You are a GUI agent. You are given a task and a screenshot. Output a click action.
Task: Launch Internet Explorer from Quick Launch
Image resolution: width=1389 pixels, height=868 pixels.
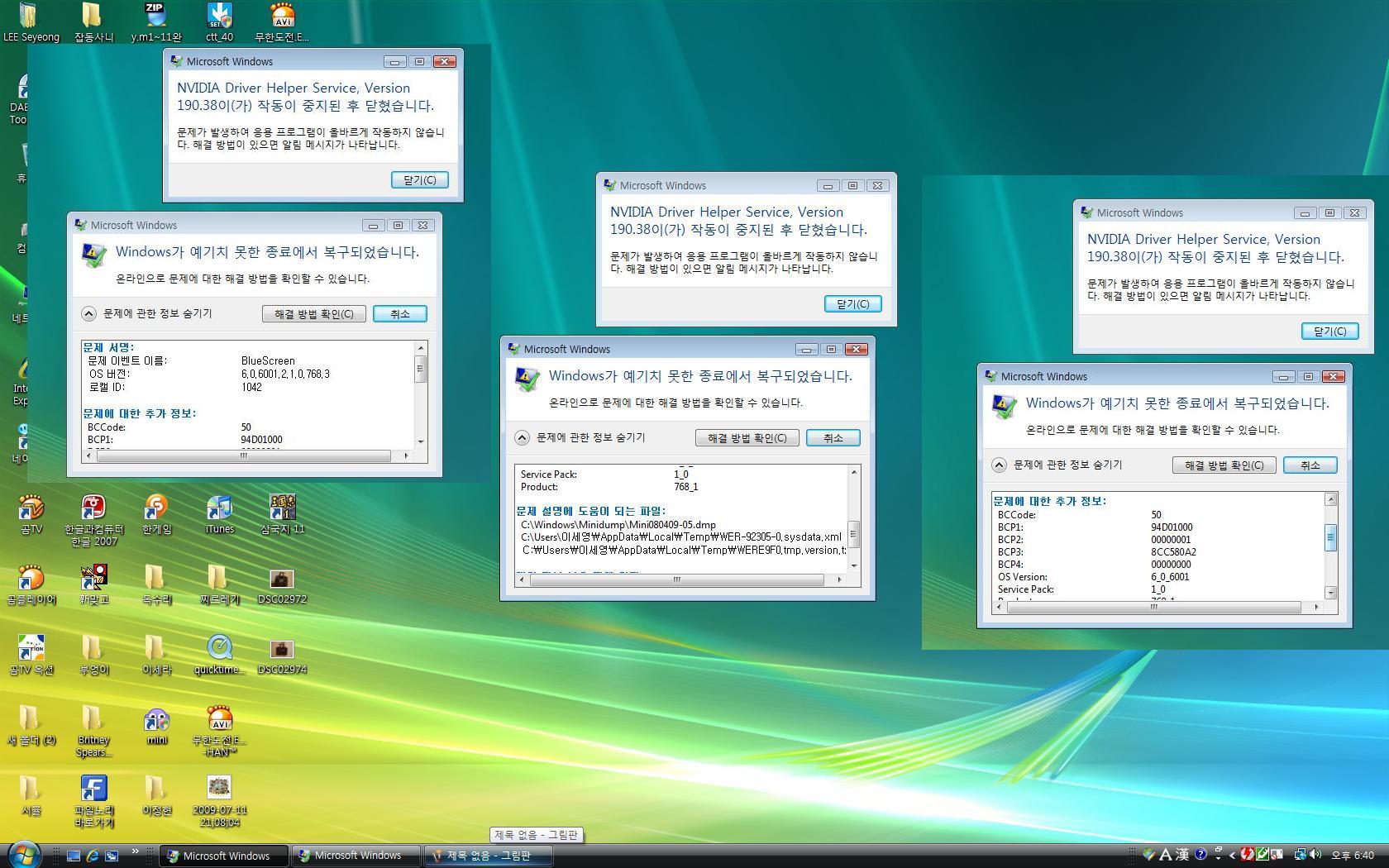click(92, 856)
